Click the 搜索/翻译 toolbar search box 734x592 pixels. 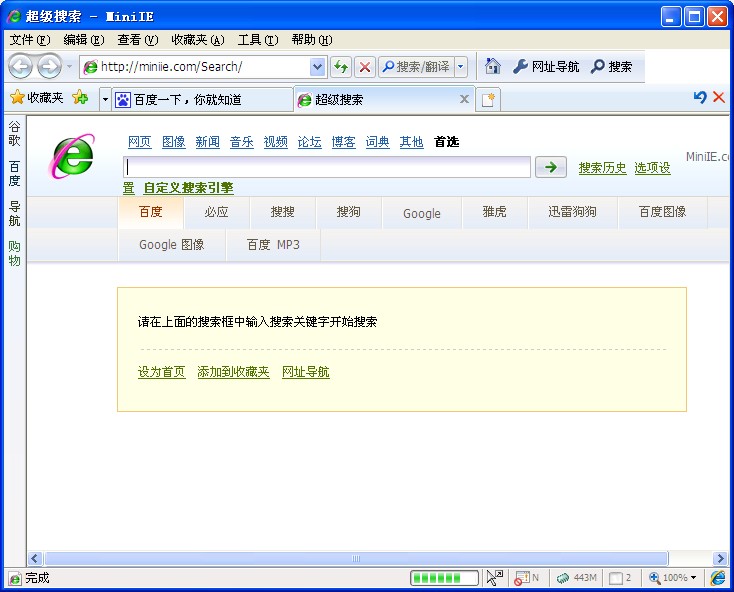[416, 67]
